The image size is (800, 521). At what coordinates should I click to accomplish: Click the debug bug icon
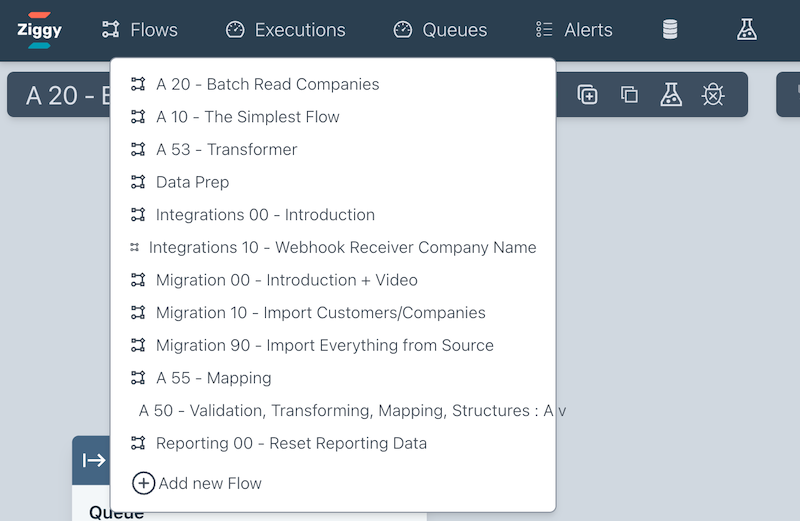(x=713, y=95)
